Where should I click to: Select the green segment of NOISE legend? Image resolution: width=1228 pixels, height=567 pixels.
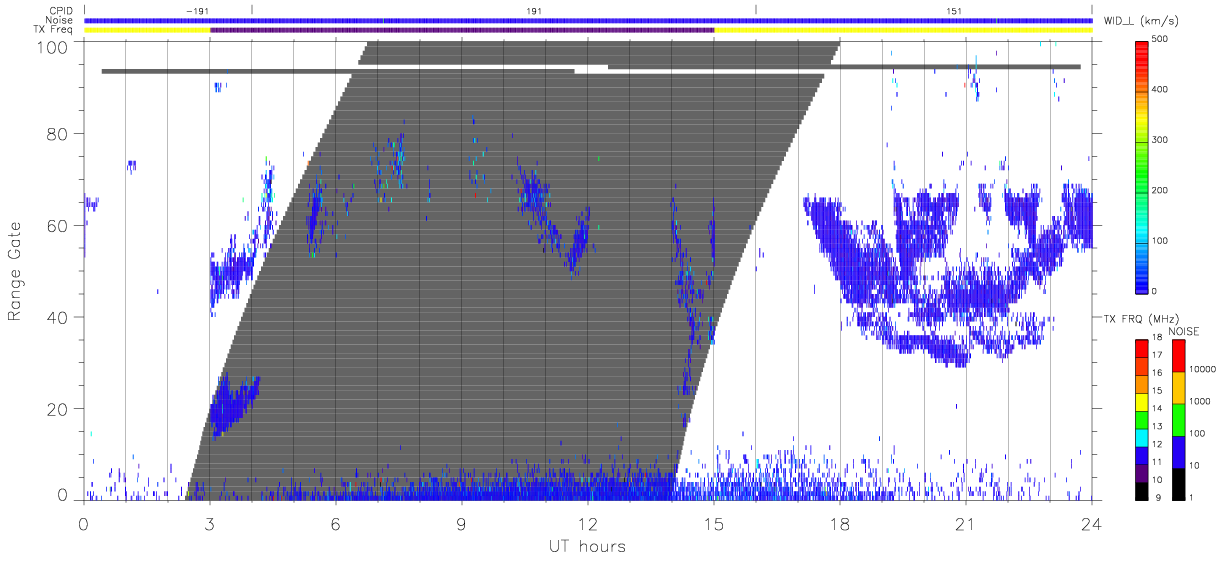(x=1177, y=419)
